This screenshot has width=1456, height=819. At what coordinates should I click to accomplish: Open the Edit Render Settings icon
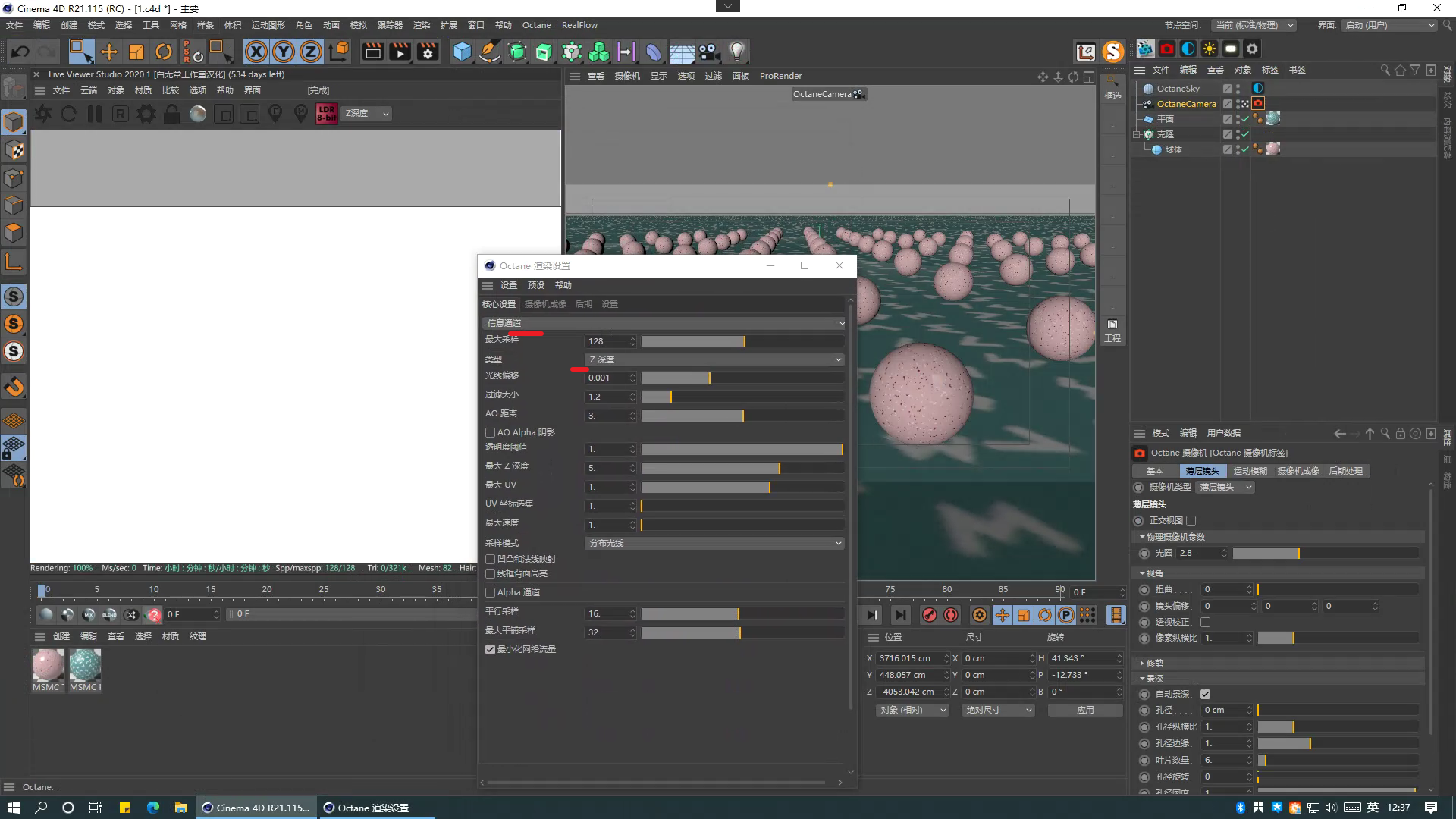click(428, 52)
